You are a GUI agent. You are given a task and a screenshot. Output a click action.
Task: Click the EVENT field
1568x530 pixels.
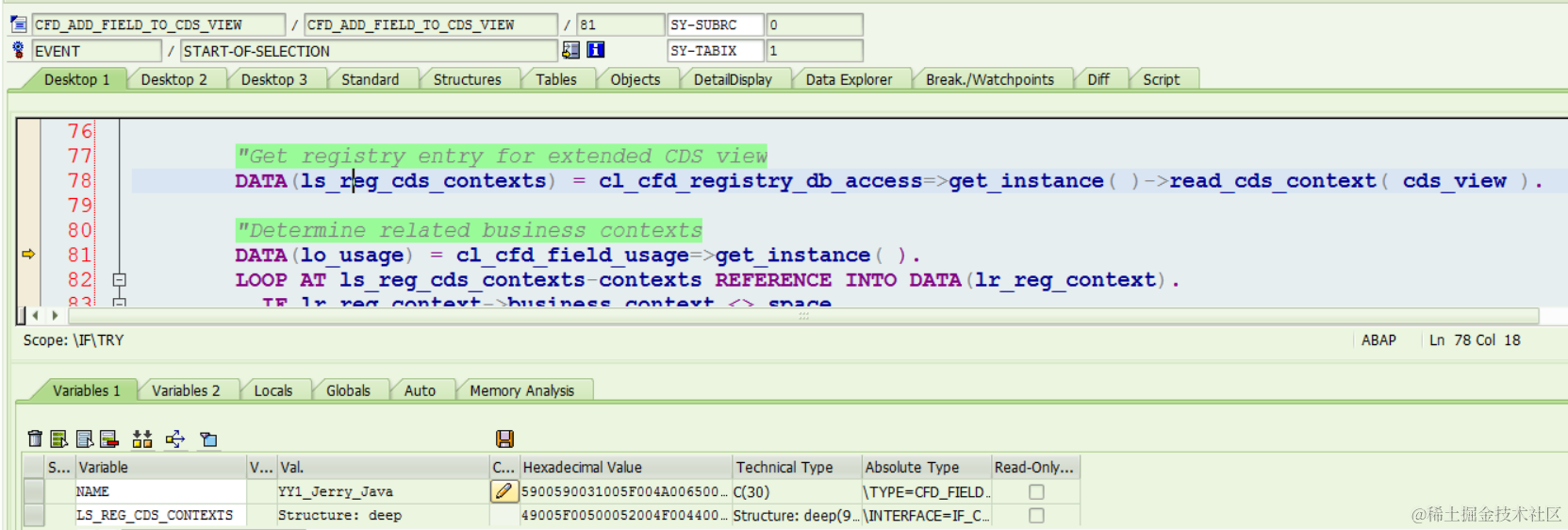(x=97, y=51)
